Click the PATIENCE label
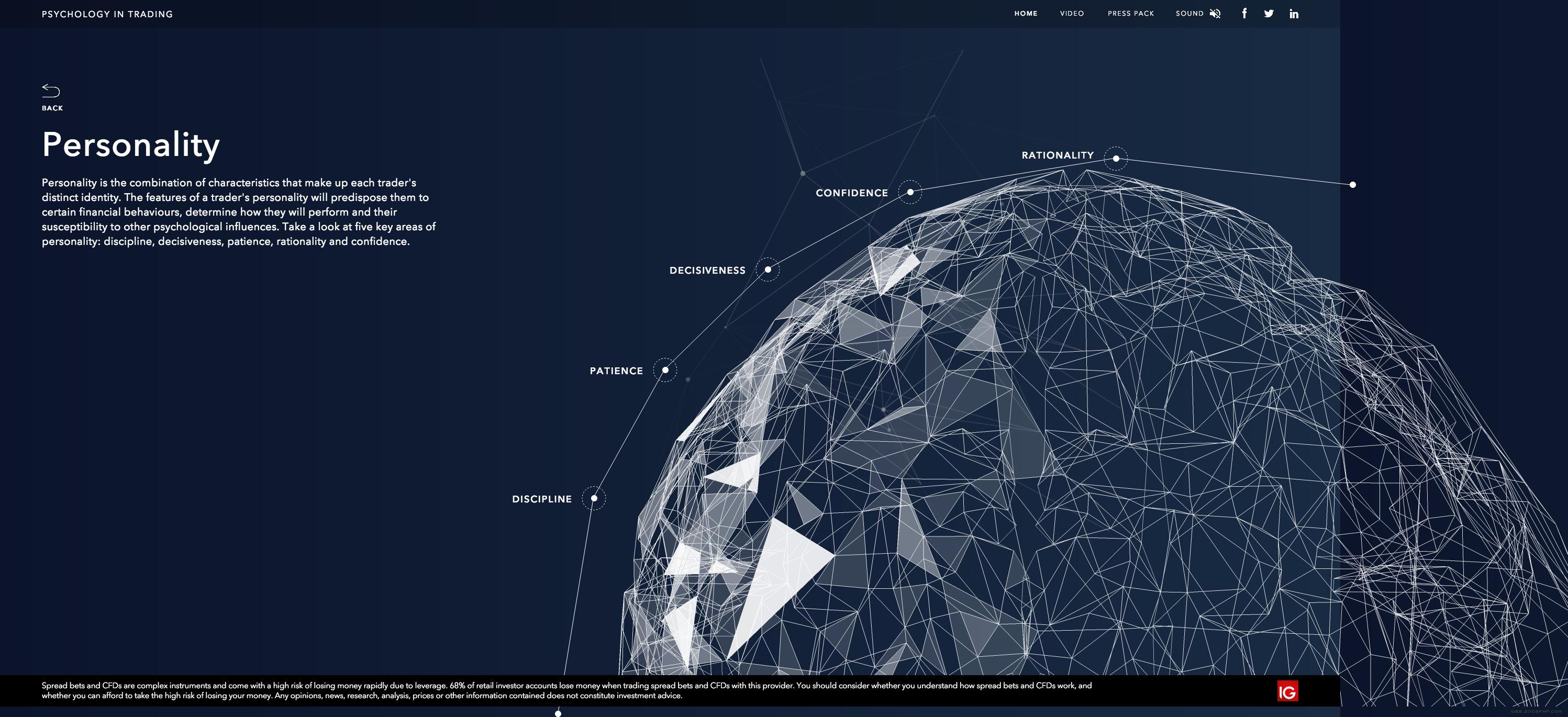This screenshot has height=717, width=1568. point(616,371)
